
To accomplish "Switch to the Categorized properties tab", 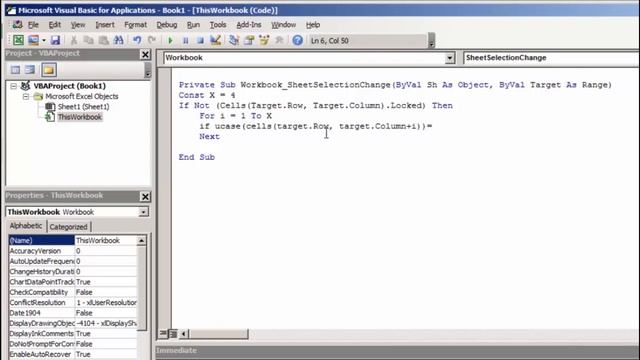I will (69, 227).
